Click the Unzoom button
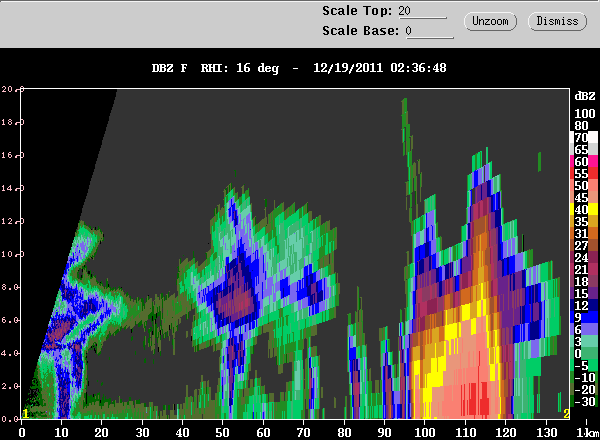Image resolution: width=600 pixels, height=440 pixels. point(490,21)
